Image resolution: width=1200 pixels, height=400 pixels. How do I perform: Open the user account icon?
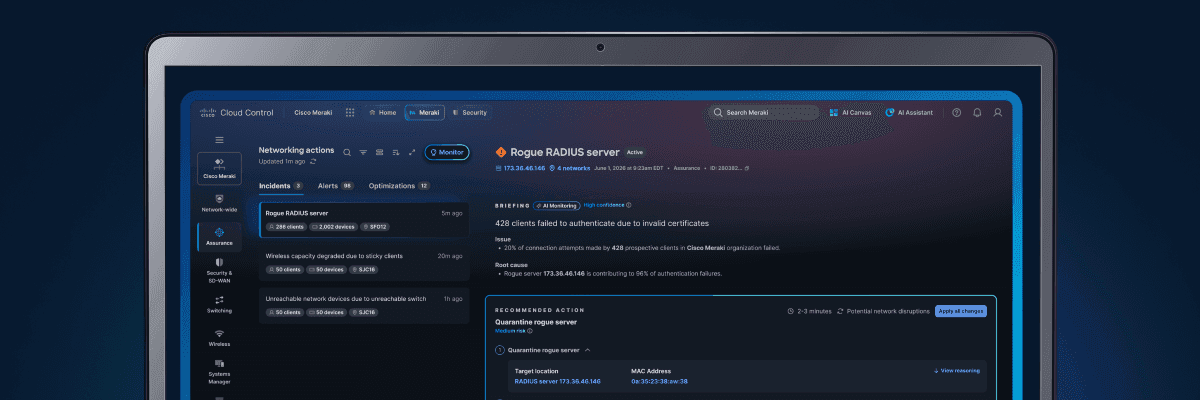point(997,113)
